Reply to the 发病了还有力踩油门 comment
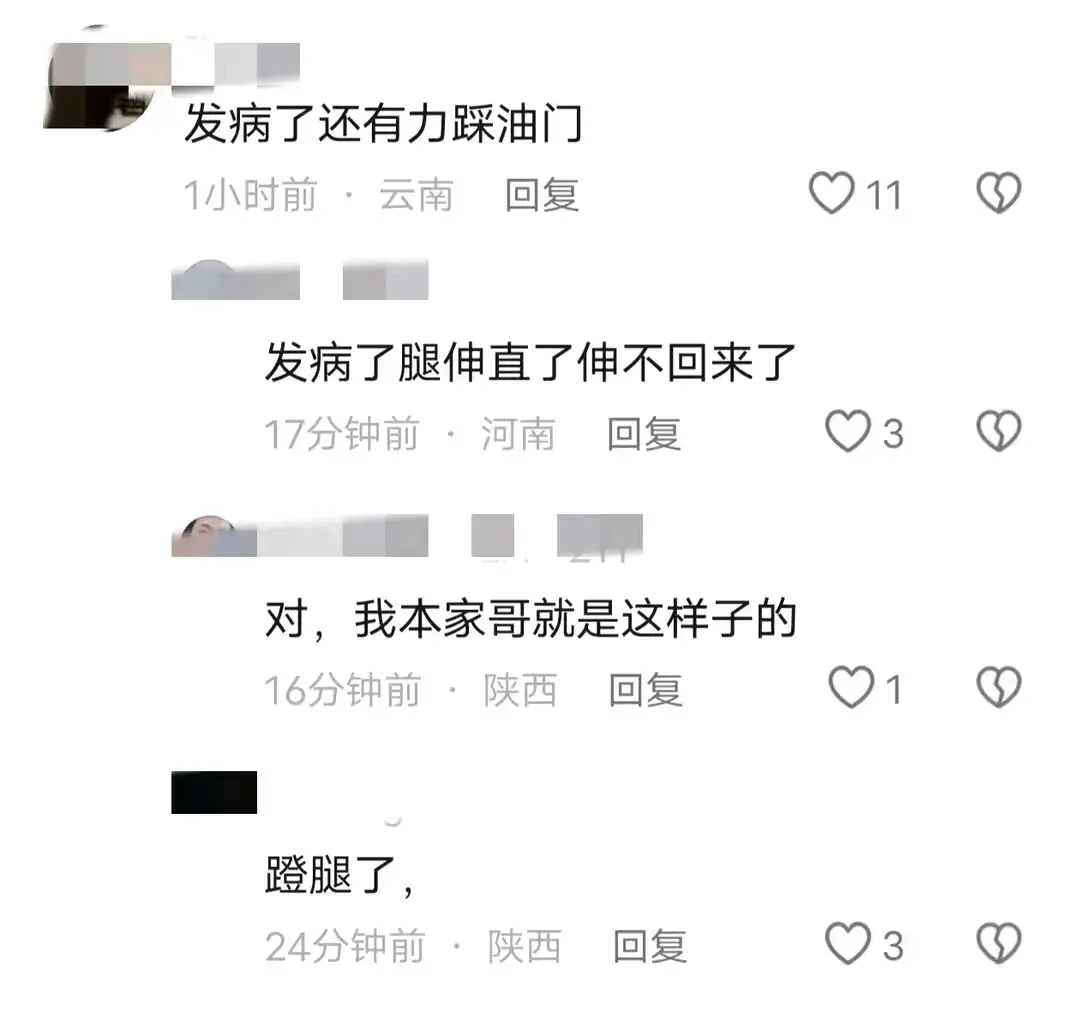This screenshot has height=1012, width=1080. (542, 195)
